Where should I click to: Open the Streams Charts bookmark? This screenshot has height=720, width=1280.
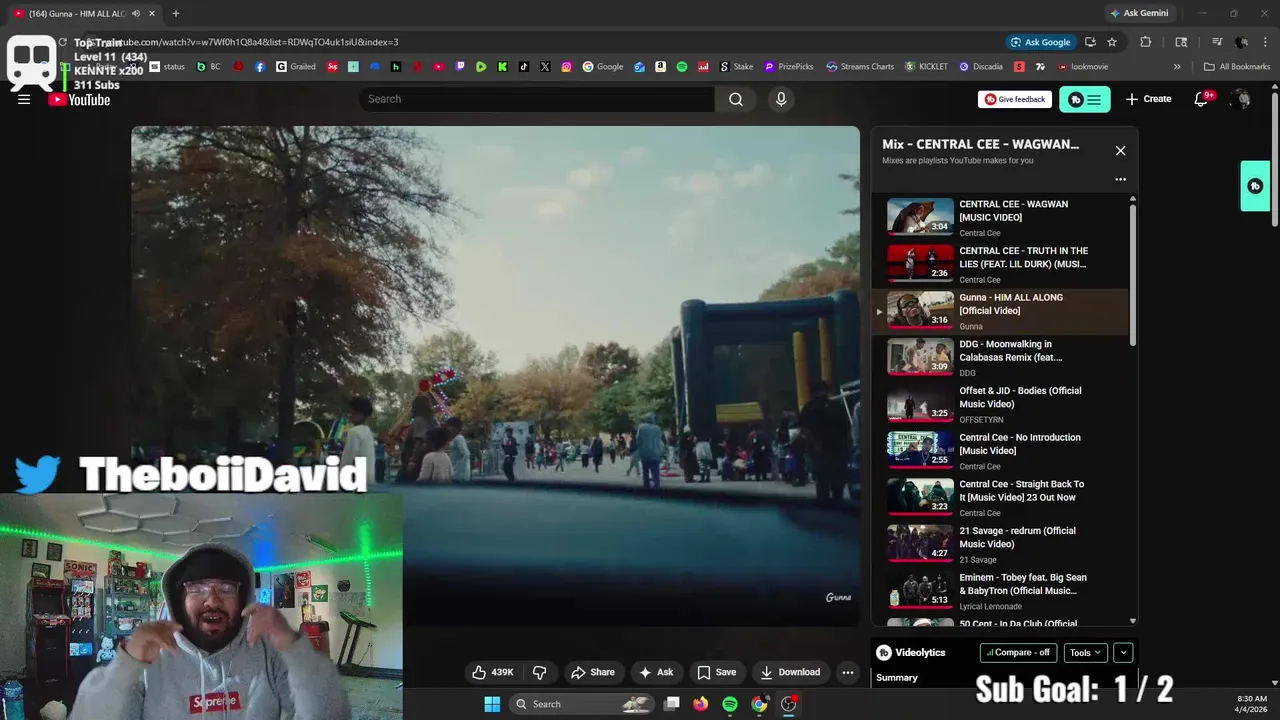coord(860,67)
